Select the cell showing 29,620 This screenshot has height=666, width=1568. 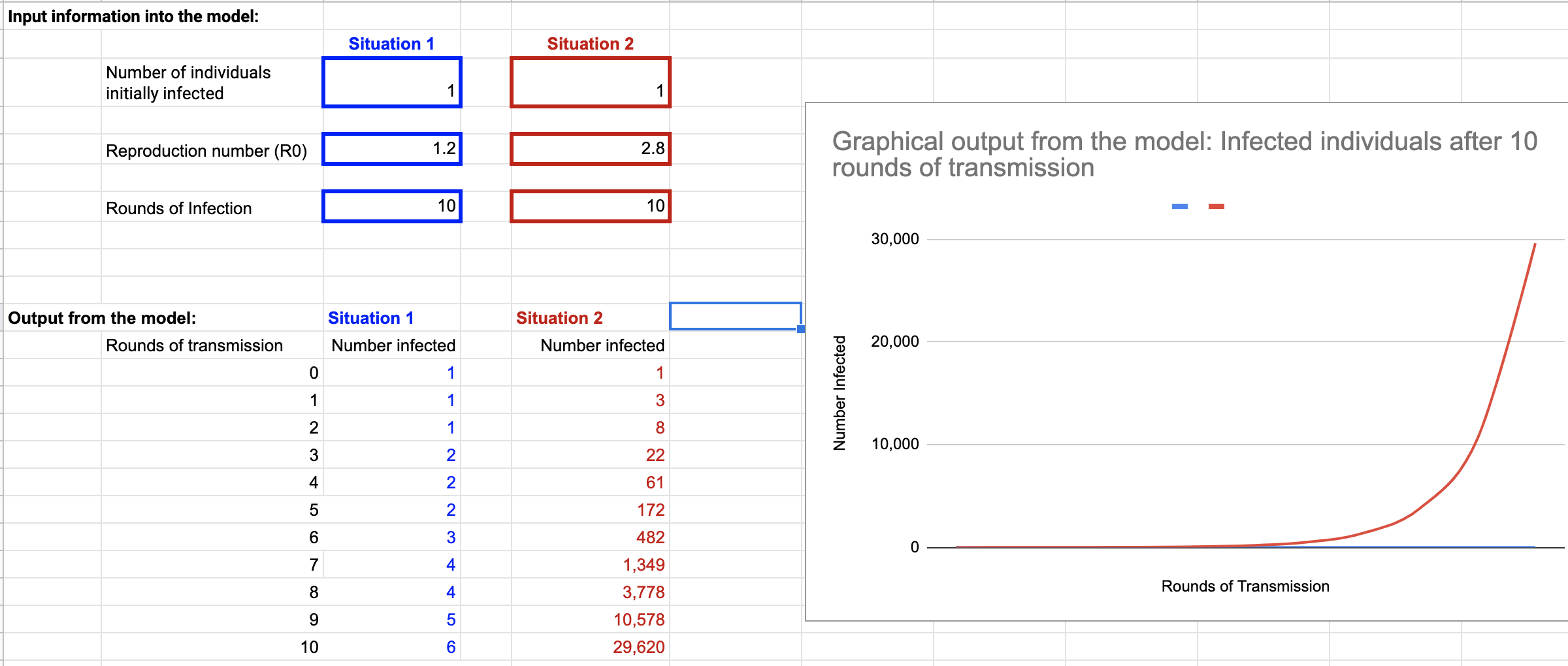591,647
